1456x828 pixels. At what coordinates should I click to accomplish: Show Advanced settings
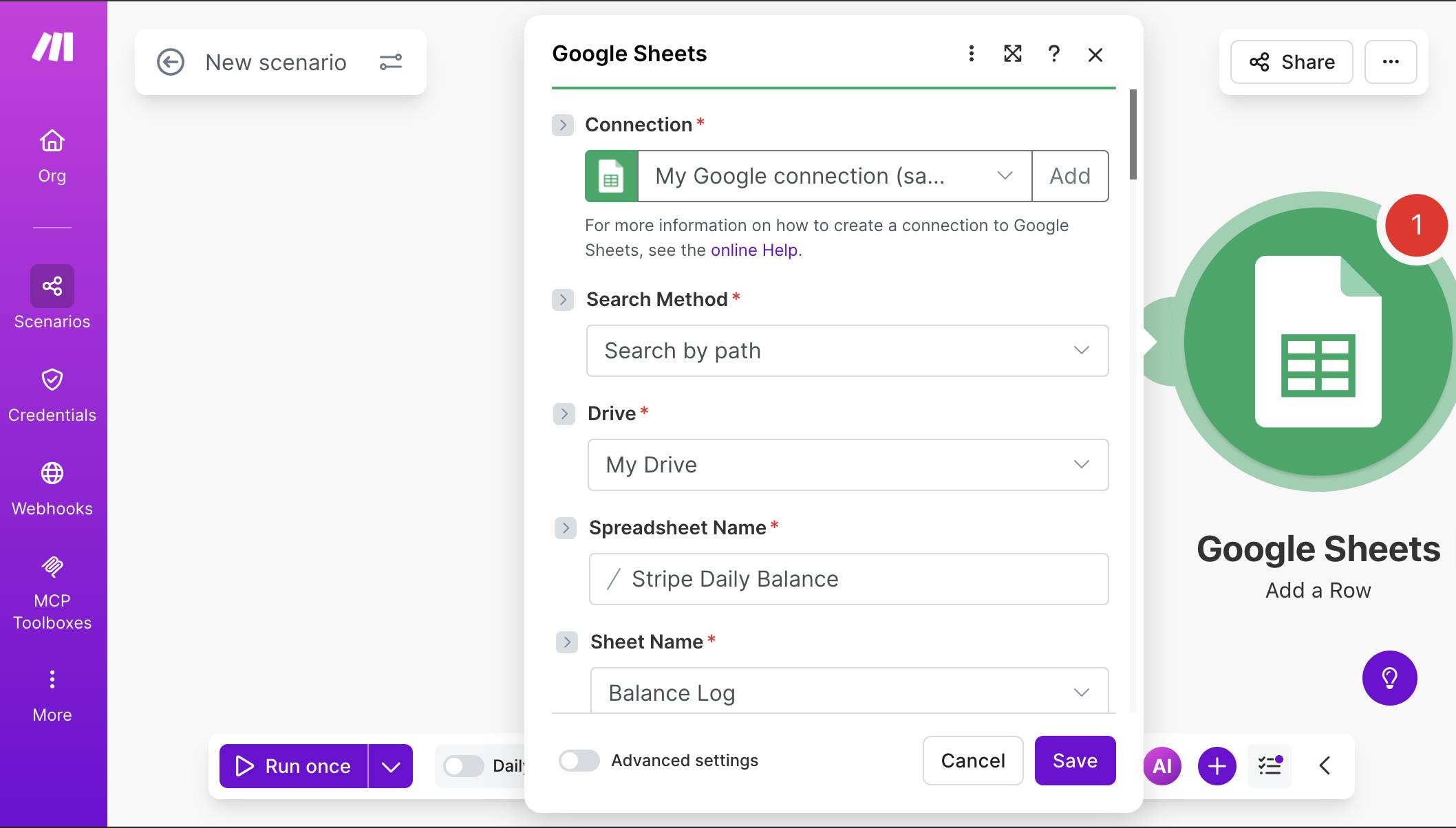(579, 761)
